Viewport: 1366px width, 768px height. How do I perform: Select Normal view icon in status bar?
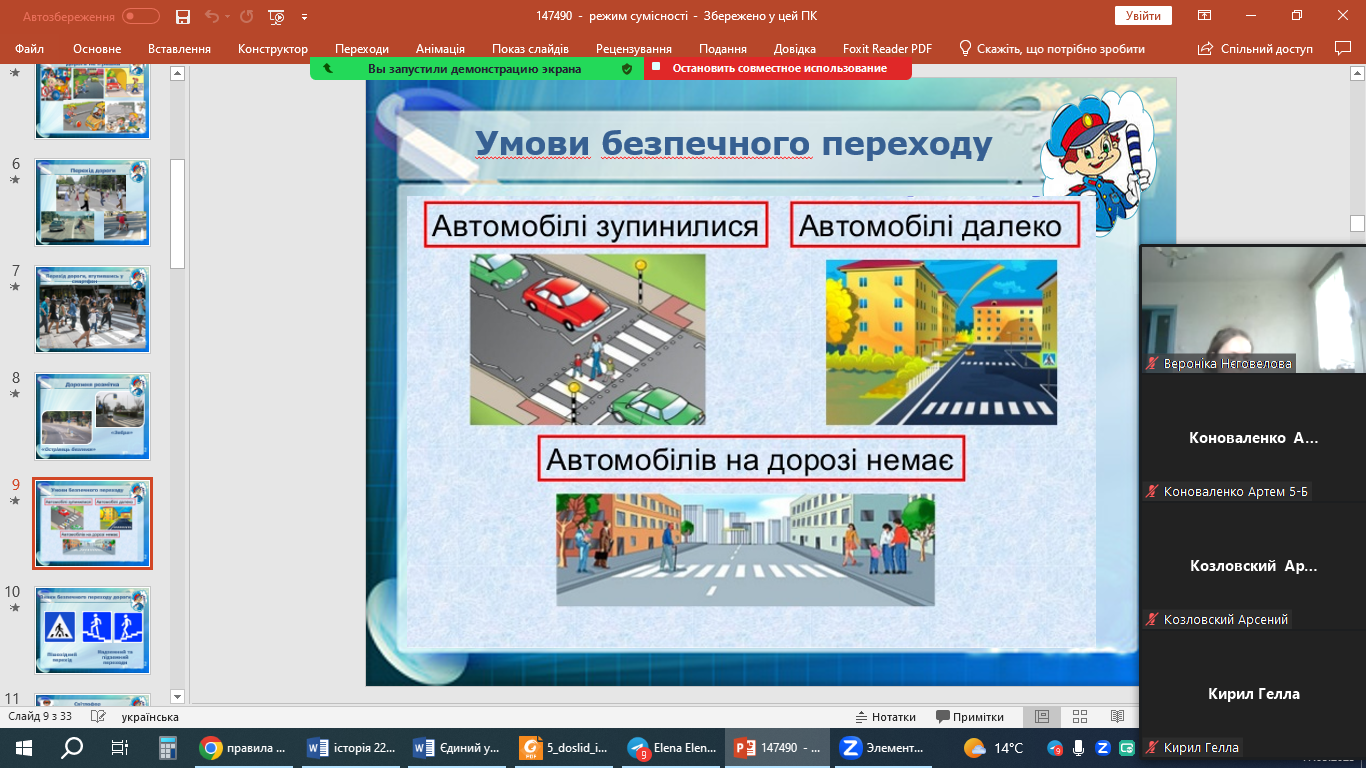tap(1042, 717)
